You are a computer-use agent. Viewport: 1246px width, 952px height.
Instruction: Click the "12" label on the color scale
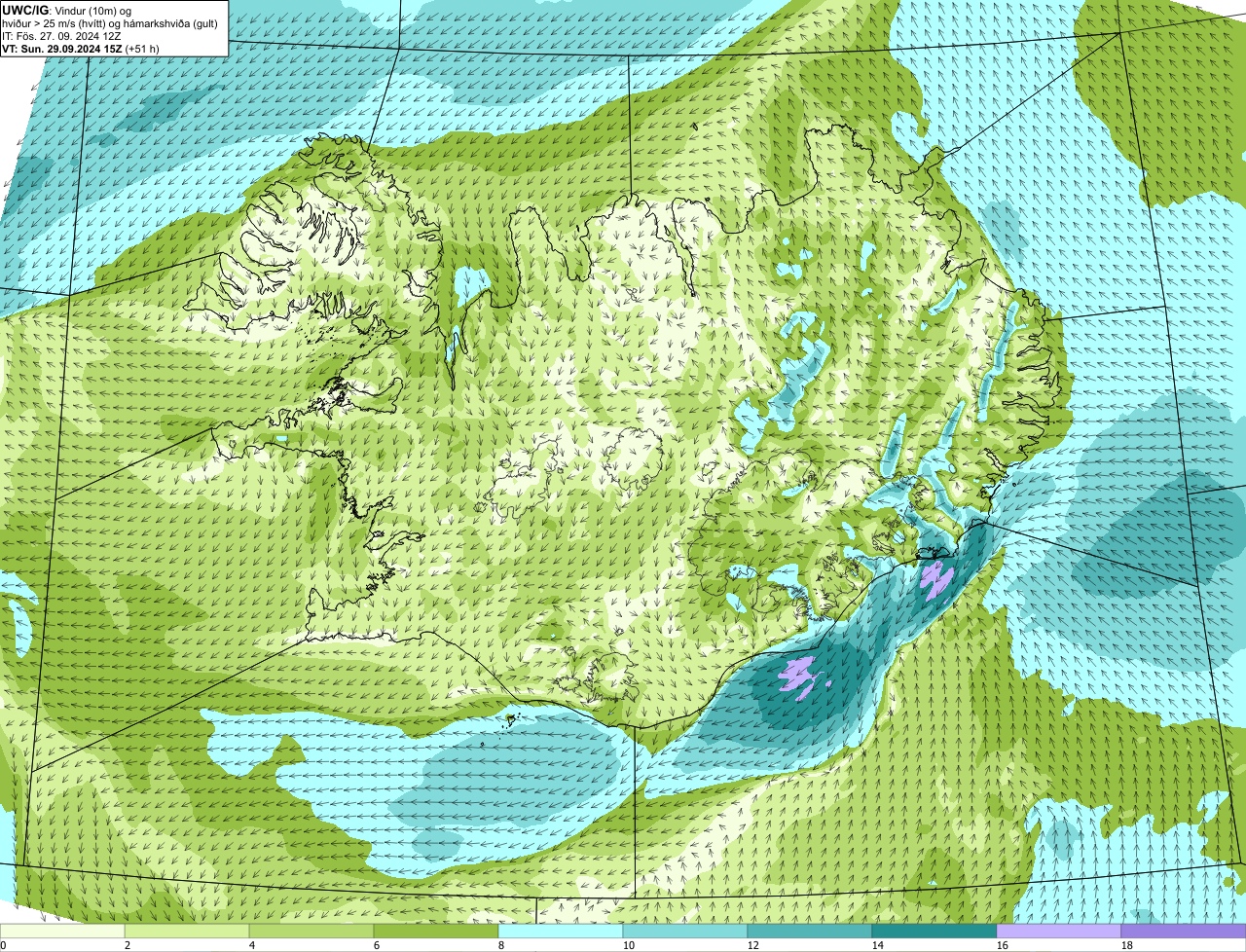coord(753,945)
